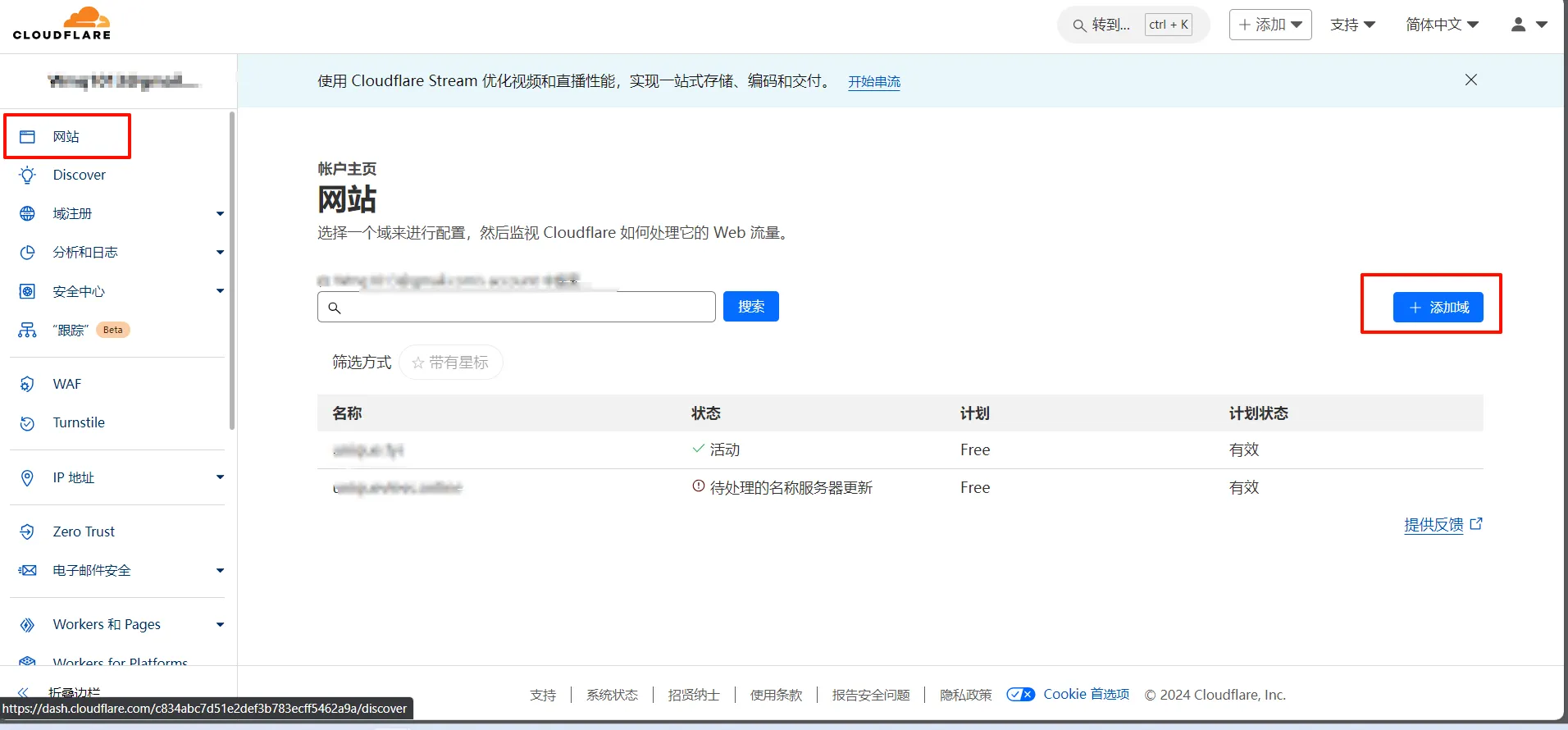This screenshot has height=730, width=1568.
Task: Open Discover via lightbulb icon
Action: (28, 175)
